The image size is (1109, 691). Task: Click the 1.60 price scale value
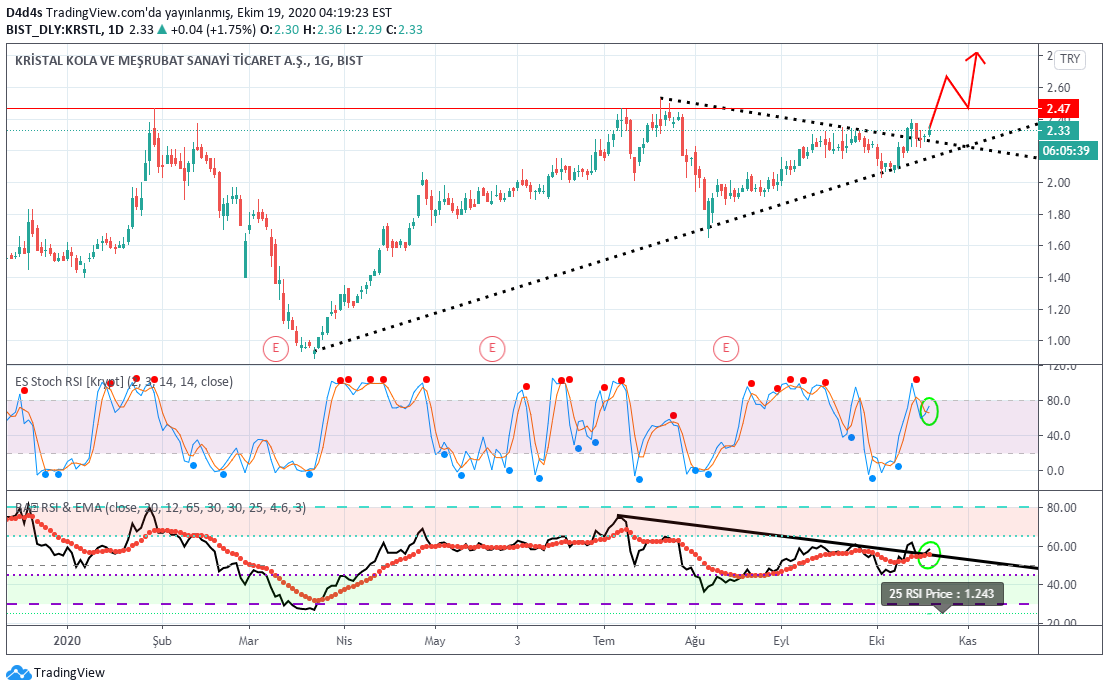(1059, 246)
